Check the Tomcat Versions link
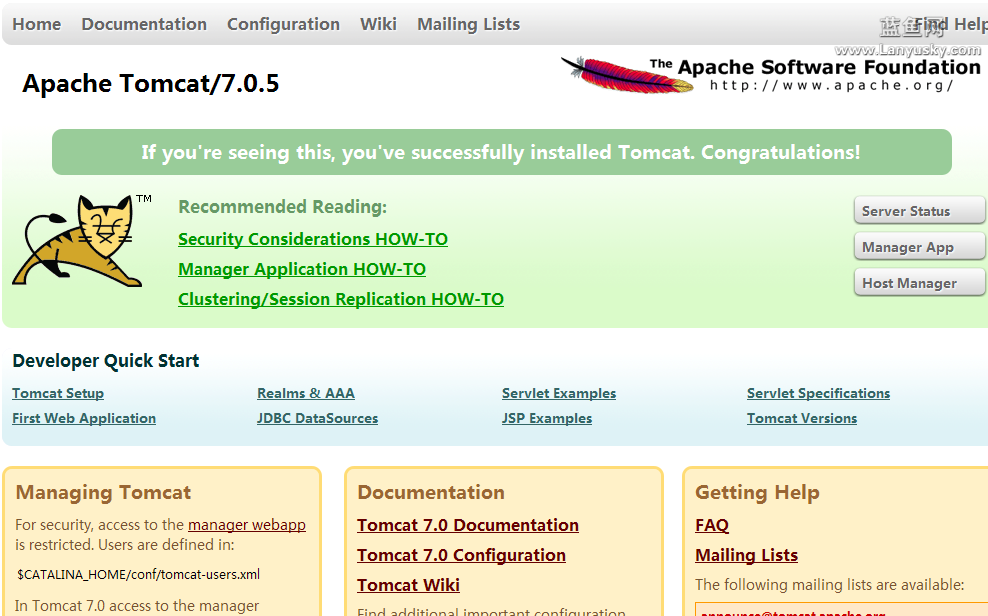 point(802,418)
